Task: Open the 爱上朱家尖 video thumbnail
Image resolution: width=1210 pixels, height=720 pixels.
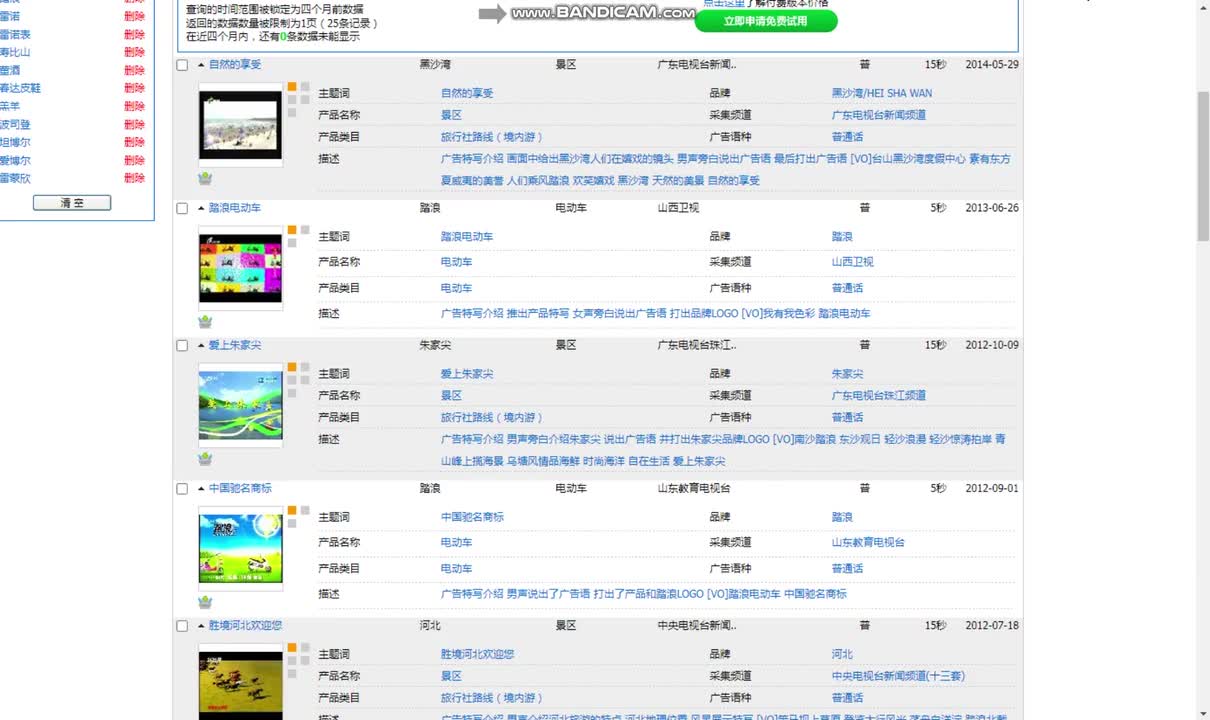Action: coord(241,406)
